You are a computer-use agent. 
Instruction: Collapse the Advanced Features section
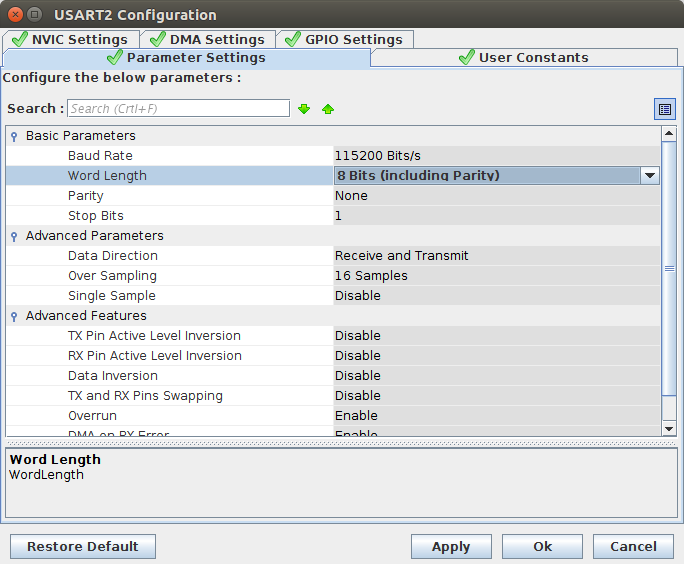tap(14, 316)
